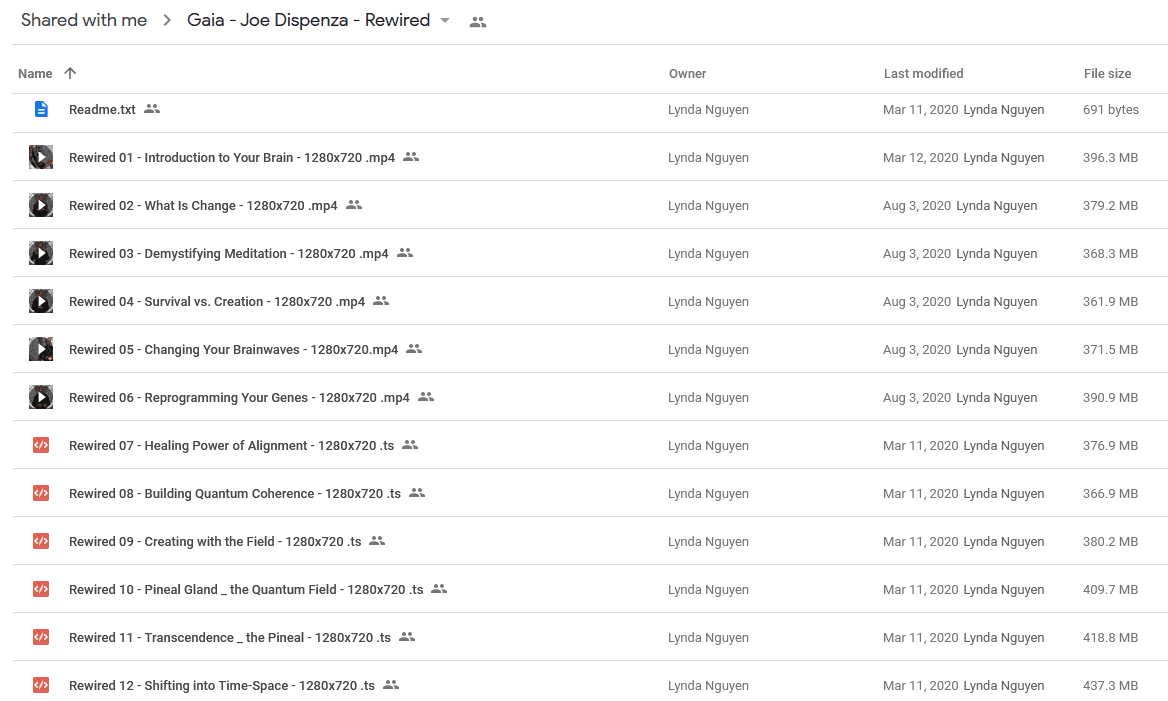The width and height of the screenshot is (1168, 701).
Task: Reverse sort direction with the Name arrow
Action: [x=70, y=73]
